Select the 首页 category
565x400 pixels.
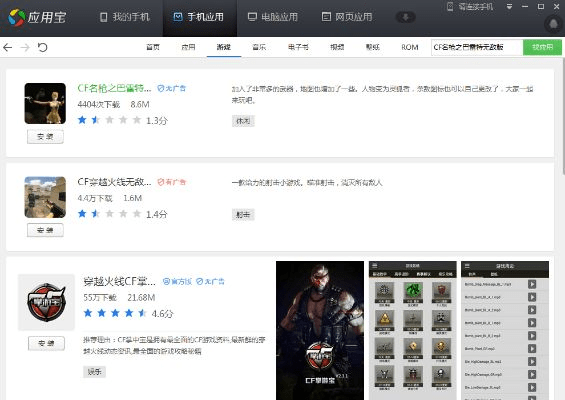(153, 47)
